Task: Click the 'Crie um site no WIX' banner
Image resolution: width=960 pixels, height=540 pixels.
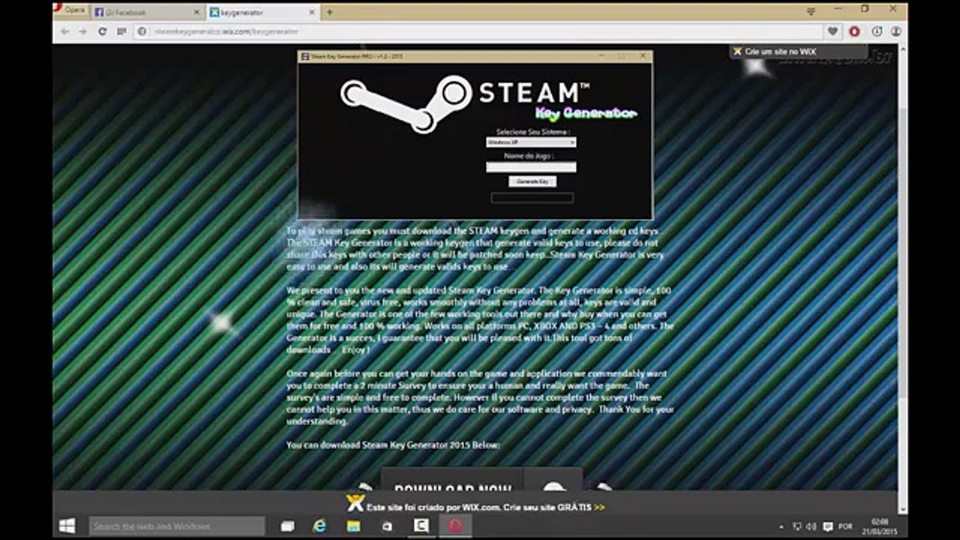Action: 798,51
